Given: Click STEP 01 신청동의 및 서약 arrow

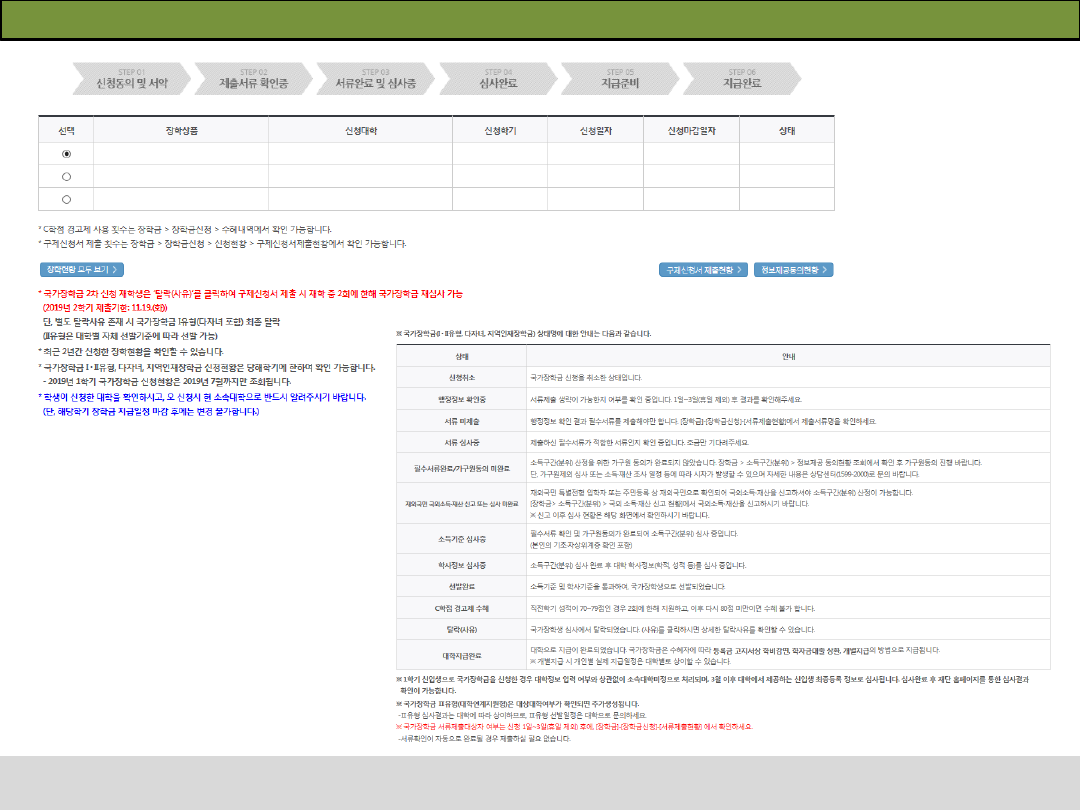Looking at the screenshot, I should pyautogui.click(x=127, y=79).
